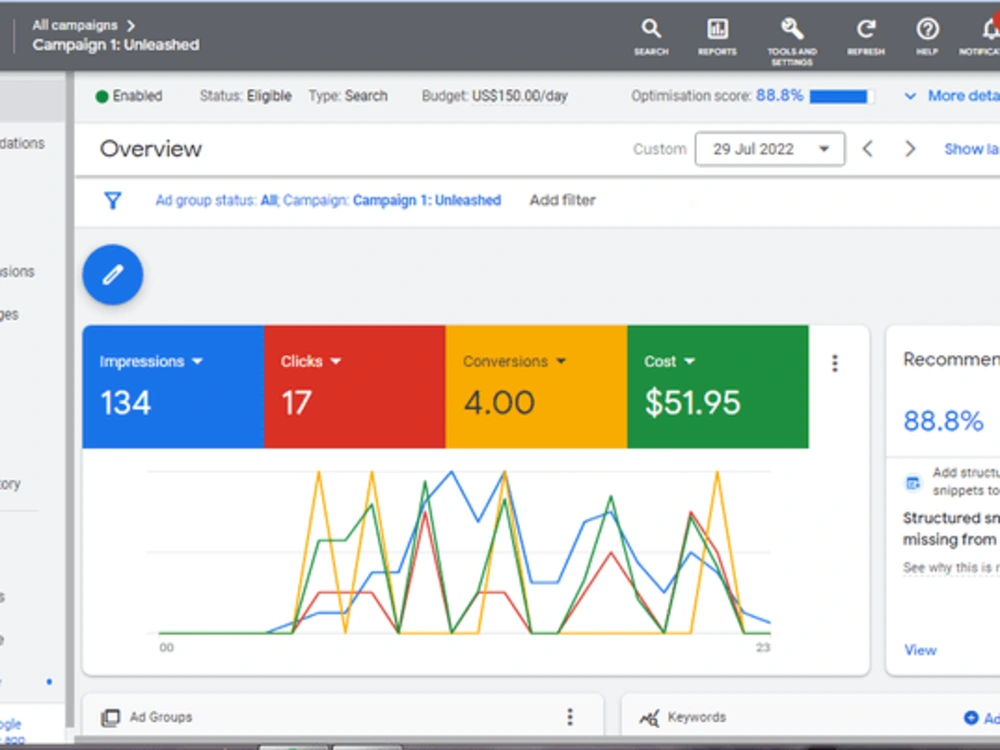Click the All campaigns breadcrumb link
Image resolution: width=1000 pixels, height=750 pixels.
click(75, 26)
